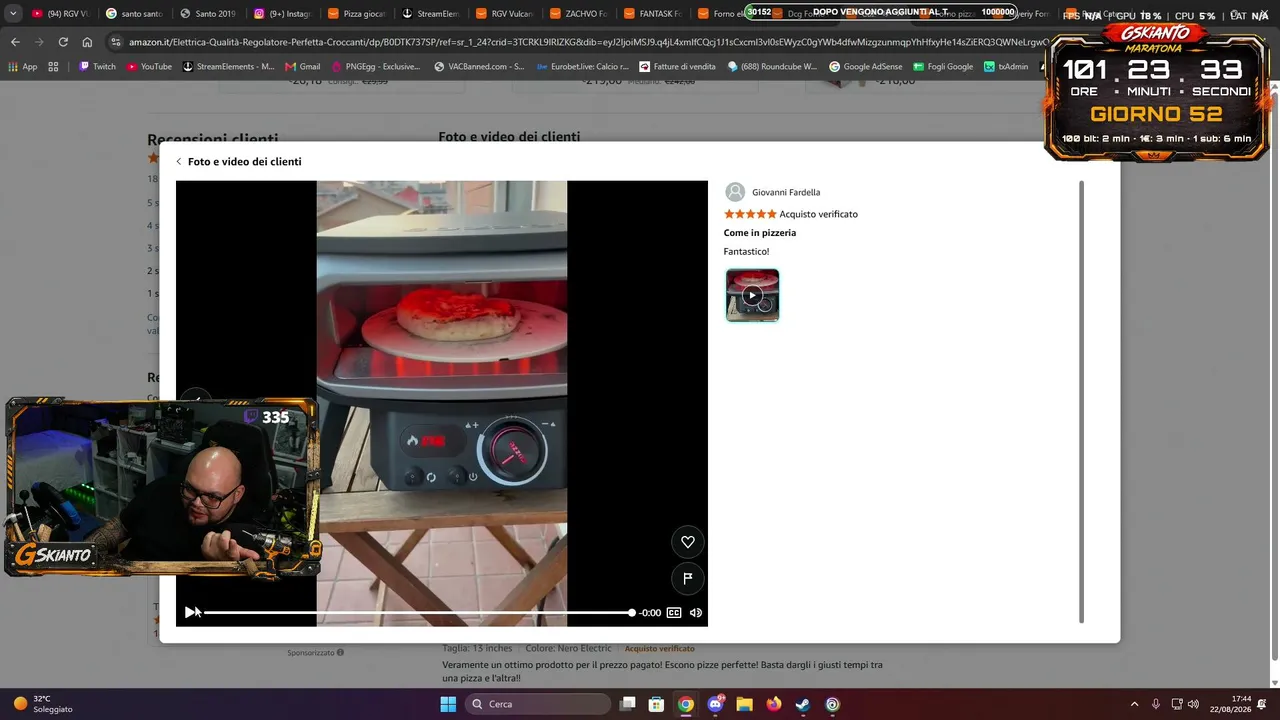Open the OBS Studio taskbar icon
Screen dimensions: 1280x720
point(832,704)
